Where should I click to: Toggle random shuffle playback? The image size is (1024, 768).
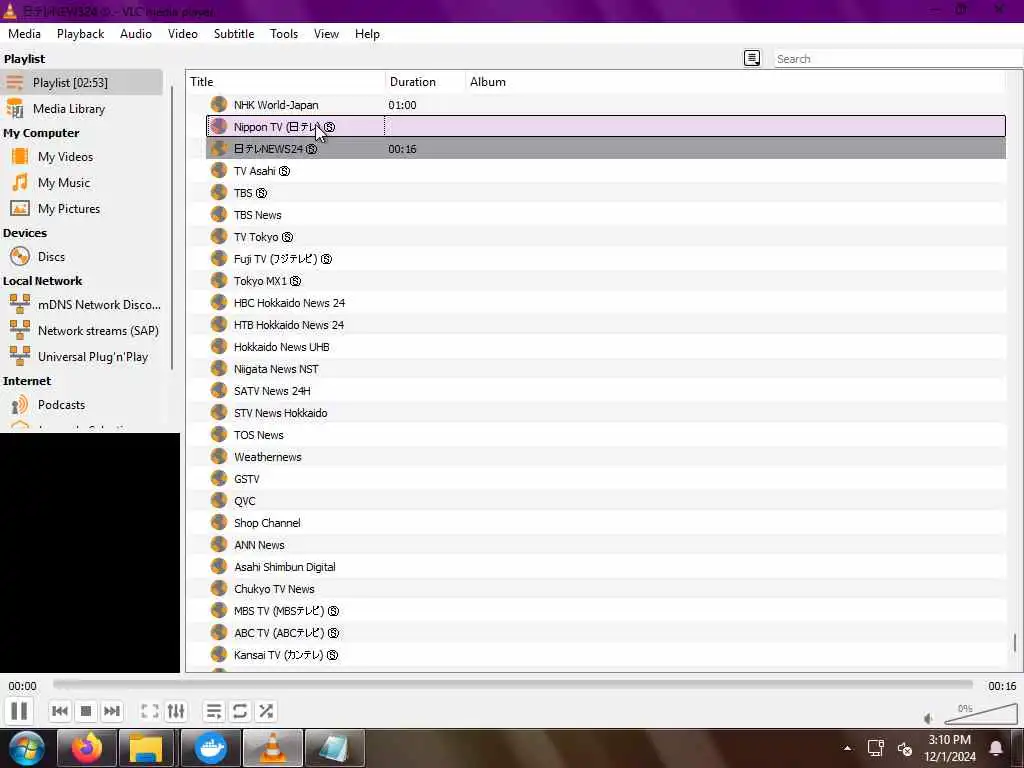click(266, 711)
